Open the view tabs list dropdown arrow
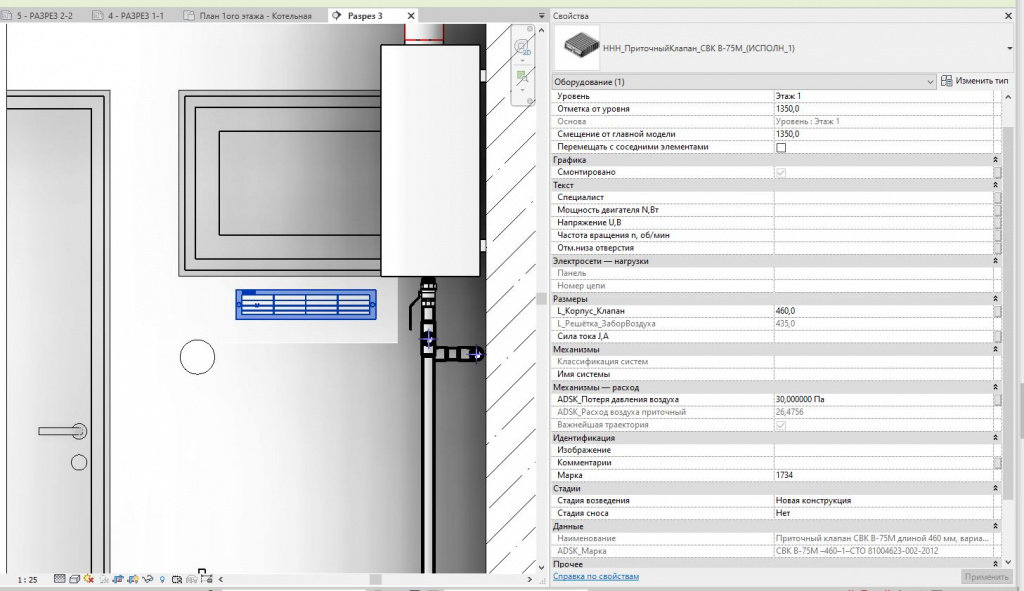Image resolution: width=1024 pixels, height=591 pixels. coord(541,16)
